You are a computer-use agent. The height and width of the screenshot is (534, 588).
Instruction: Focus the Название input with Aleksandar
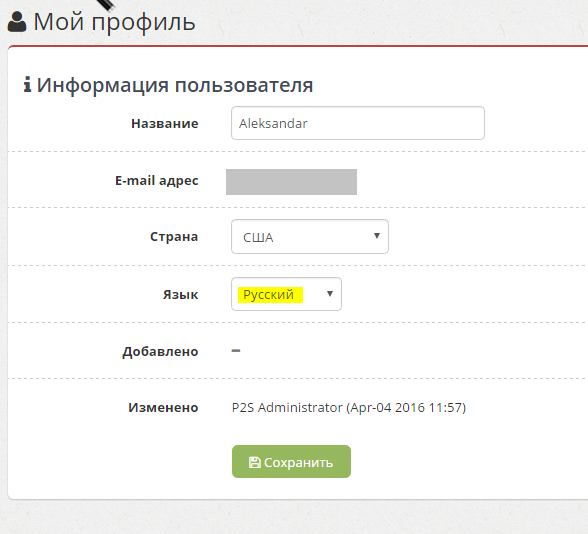pos(358,123)
